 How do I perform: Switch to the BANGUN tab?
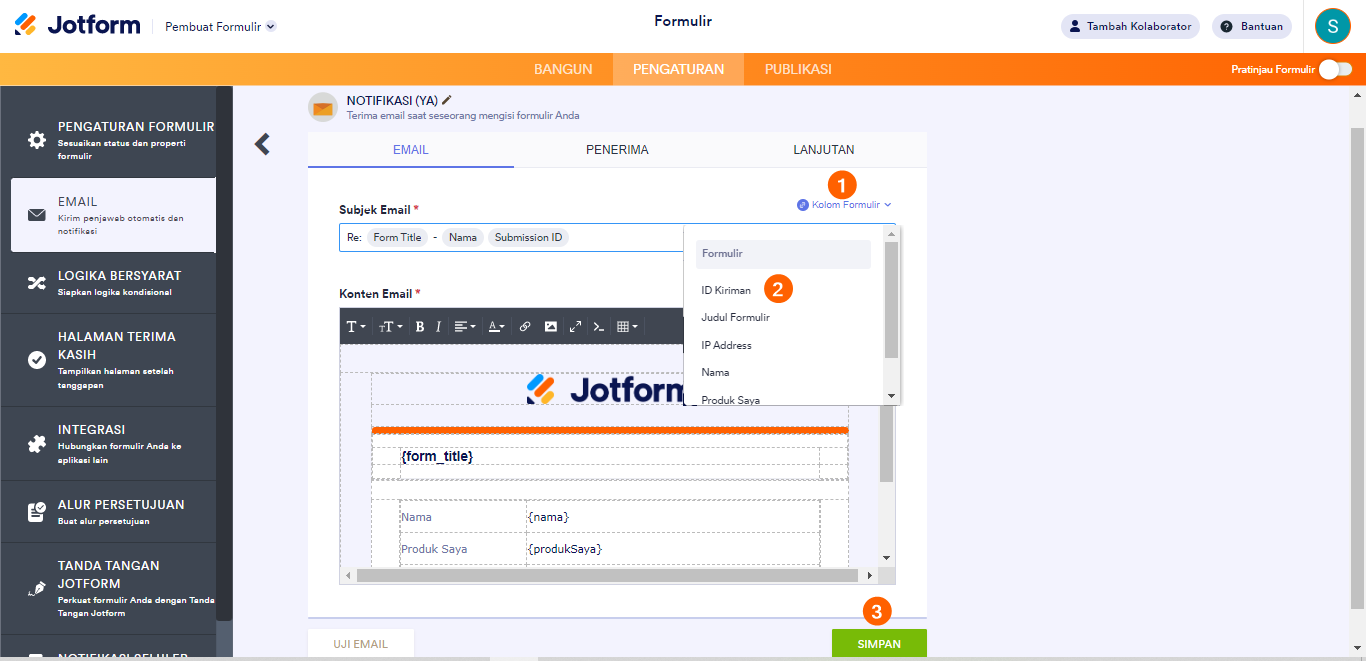[x=563, y=69]
